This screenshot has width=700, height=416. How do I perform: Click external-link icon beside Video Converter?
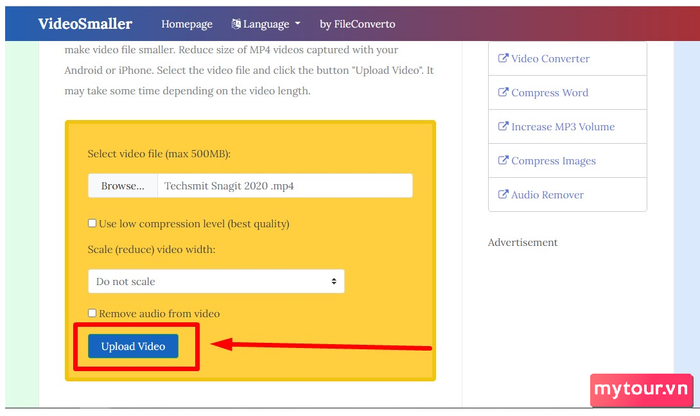(x=503, y=58)
